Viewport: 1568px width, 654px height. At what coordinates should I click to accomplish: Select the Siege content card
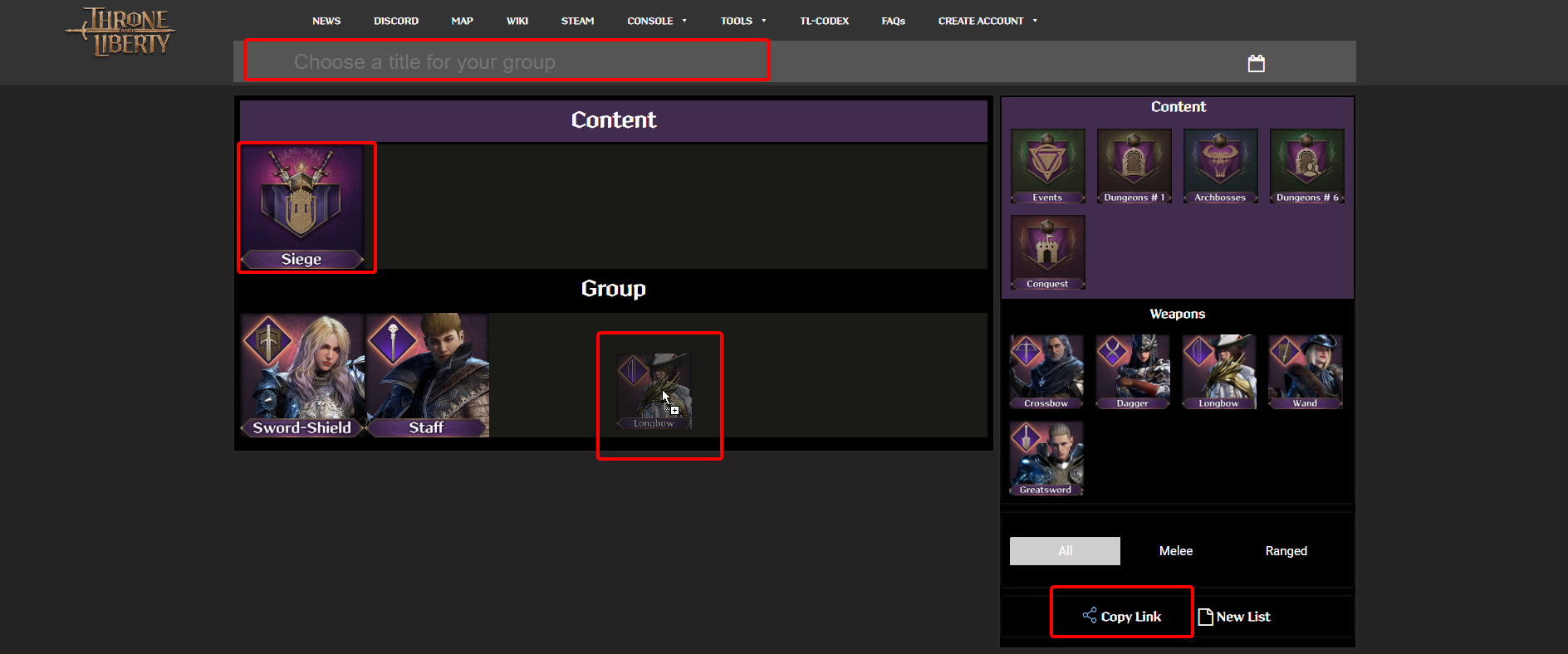[x=302, y=207]
